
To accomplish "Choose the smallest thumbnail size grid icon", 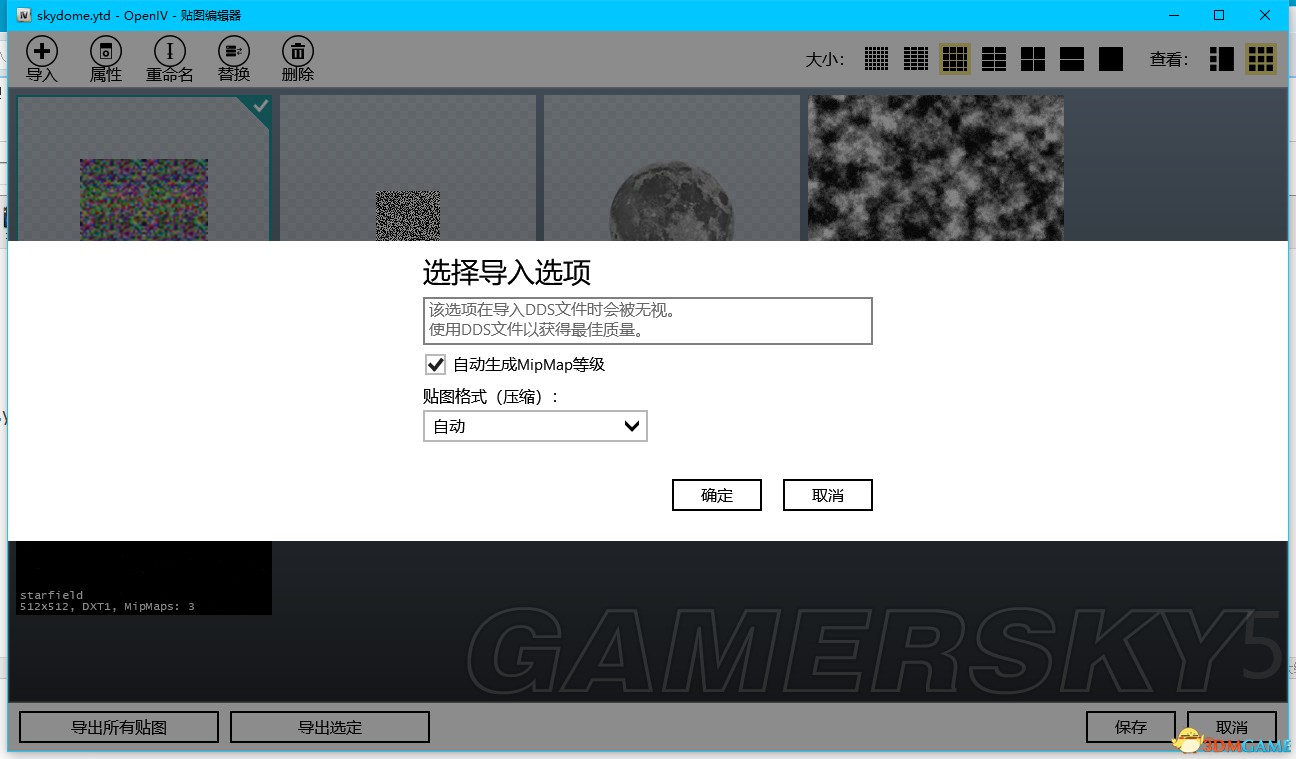I will tap(877, 59).
